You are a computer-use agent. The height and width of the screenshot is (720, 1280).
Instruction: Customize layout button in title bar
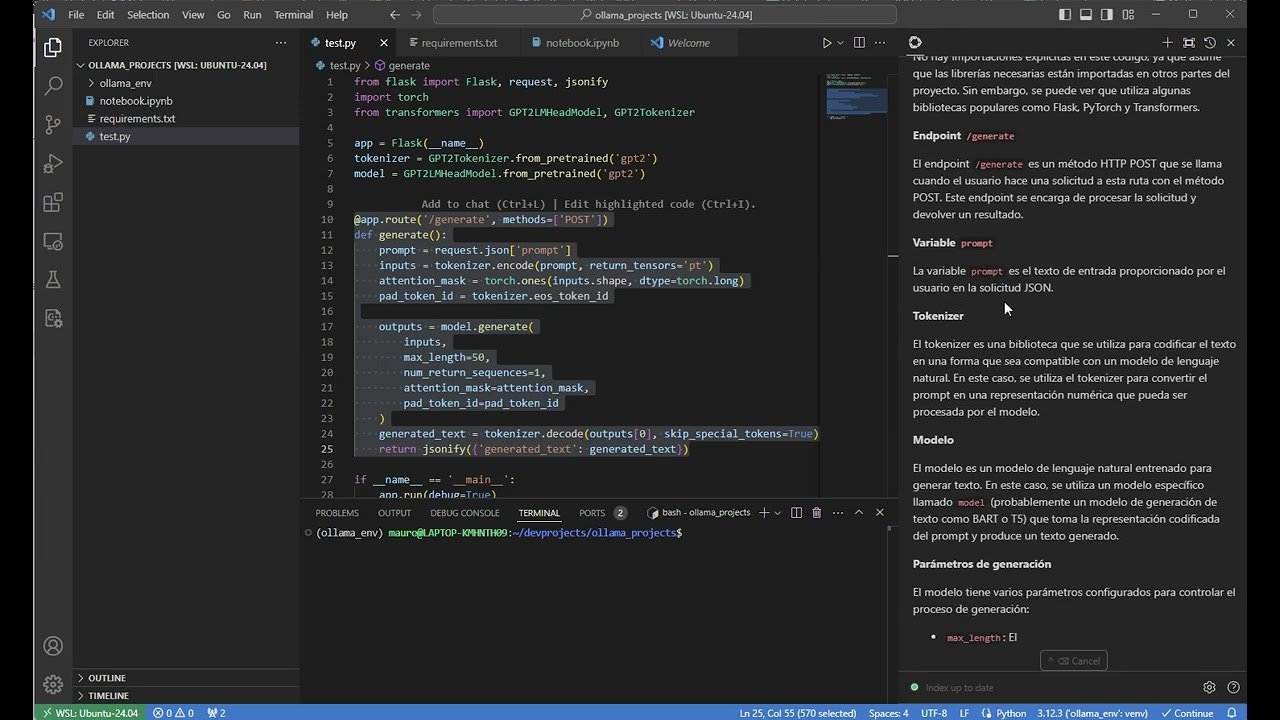click(x=1129, y=15)
